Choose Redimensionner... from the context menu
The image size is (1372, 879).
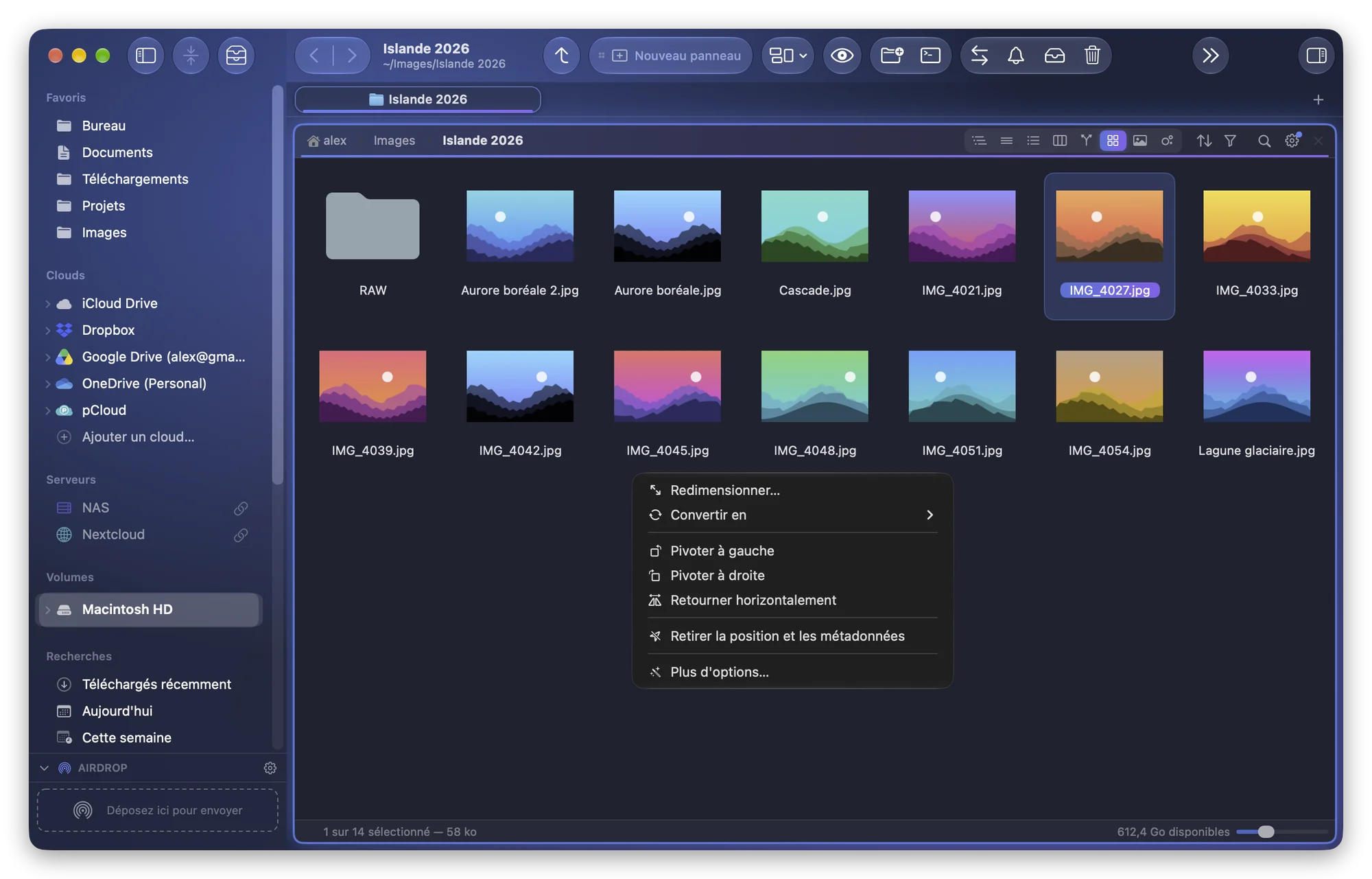(792, 491)
